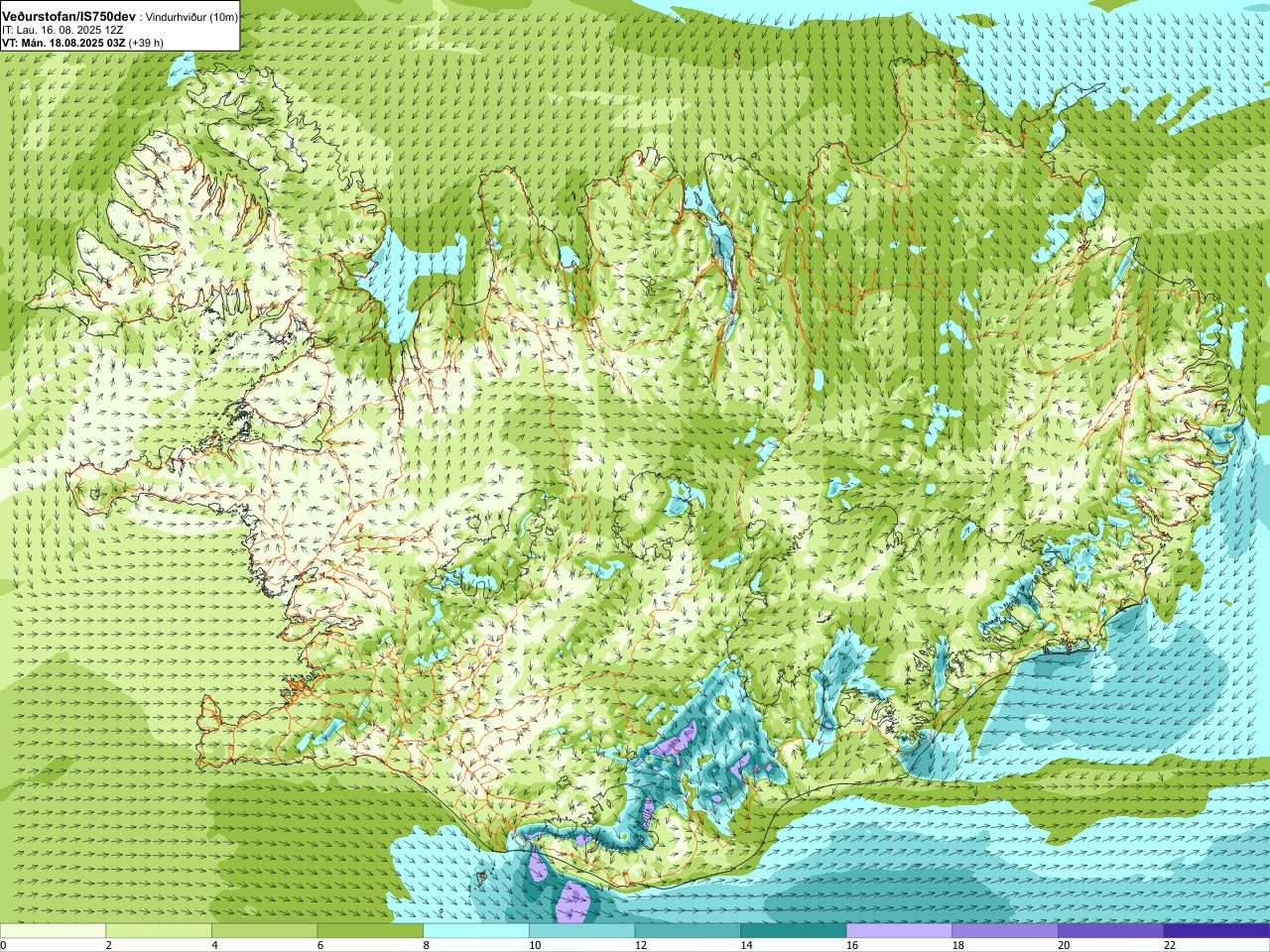Click the light green 2–4 legend swatch

click(159, 931)
